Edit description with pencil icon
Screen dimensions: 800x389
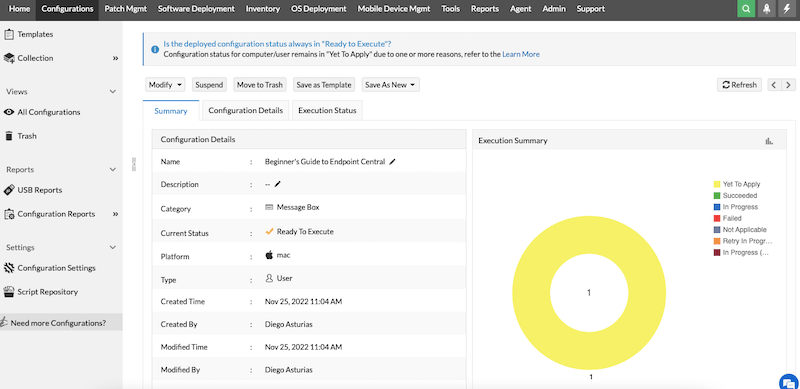click(278, 184)
